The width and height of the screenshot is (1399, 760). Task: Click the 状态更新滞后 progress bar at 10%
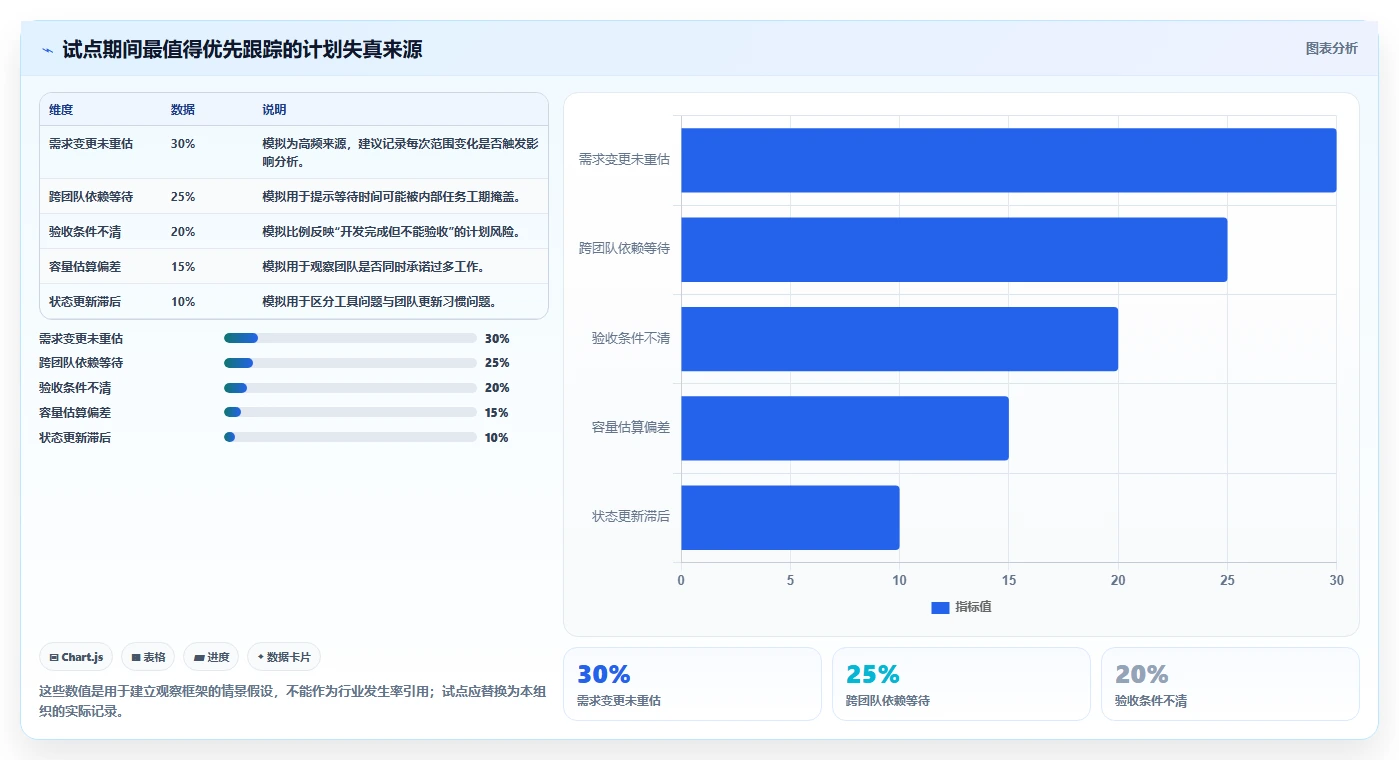pyautogui.click(x=350, y=437)
